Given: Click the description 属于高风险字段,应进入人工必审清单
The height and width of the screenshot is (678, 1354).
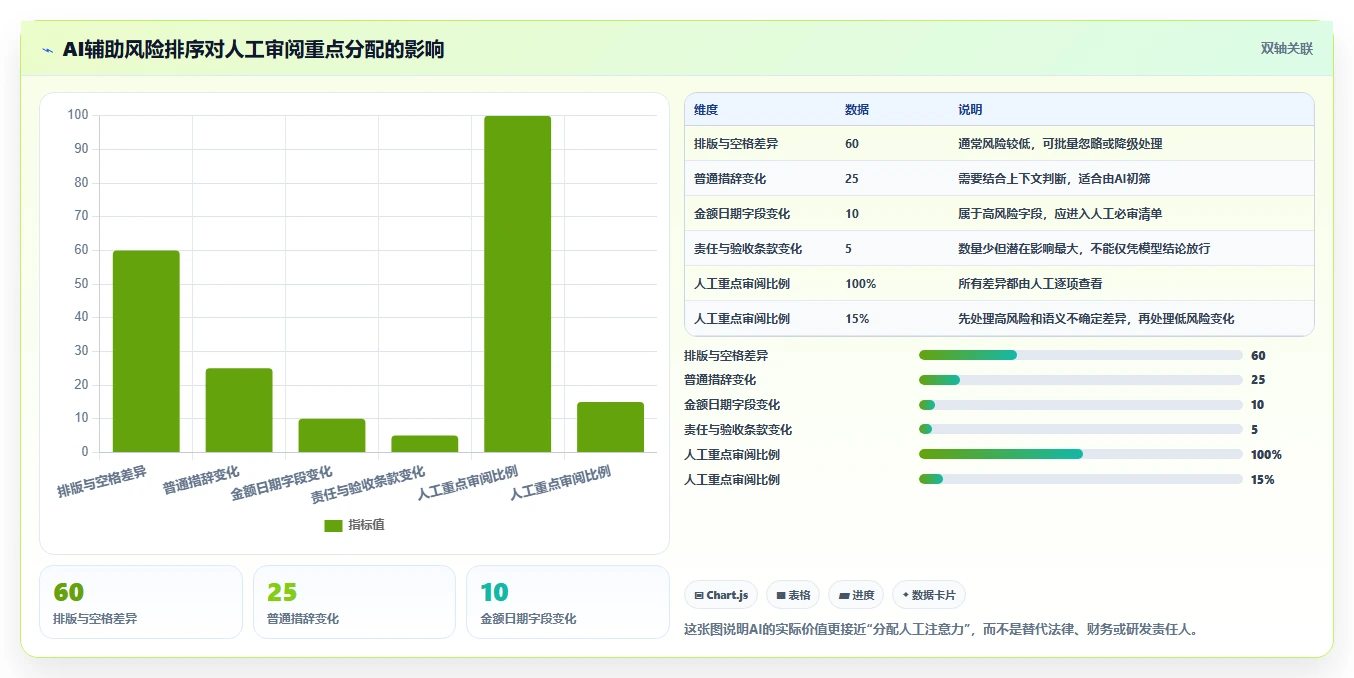Looking at the screenshot, I should point(1060,214).
